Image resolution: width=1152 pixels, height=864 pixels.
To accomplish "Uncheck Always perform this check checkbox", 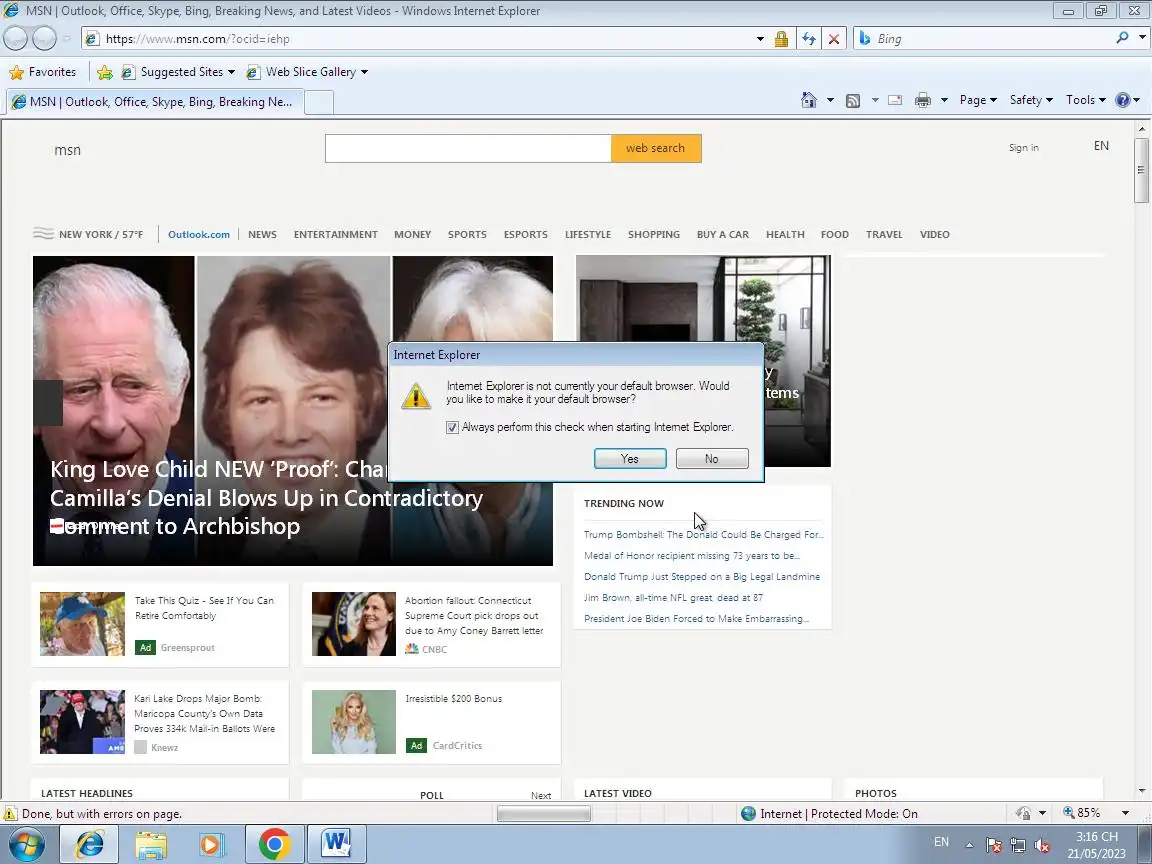I will [x=452, y=428].
